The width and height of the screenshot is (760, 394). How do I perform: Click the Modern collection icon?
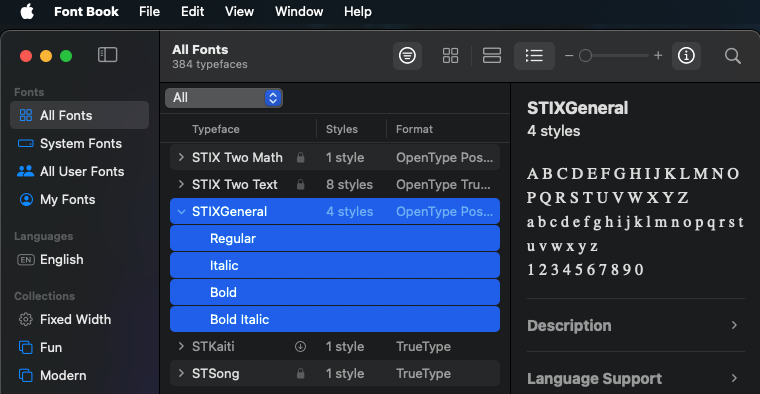[26, 376]
